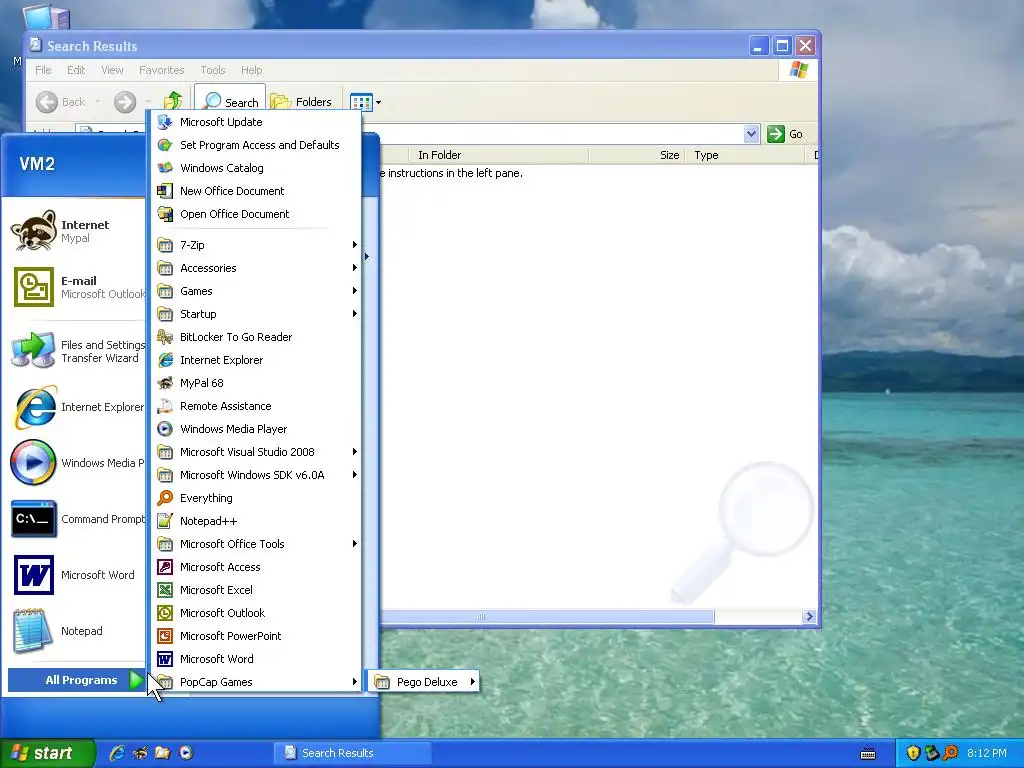Expand PopCap Games folder
Screen dimensions: 1024x768
pyautogui.click(x=256, y=682)
